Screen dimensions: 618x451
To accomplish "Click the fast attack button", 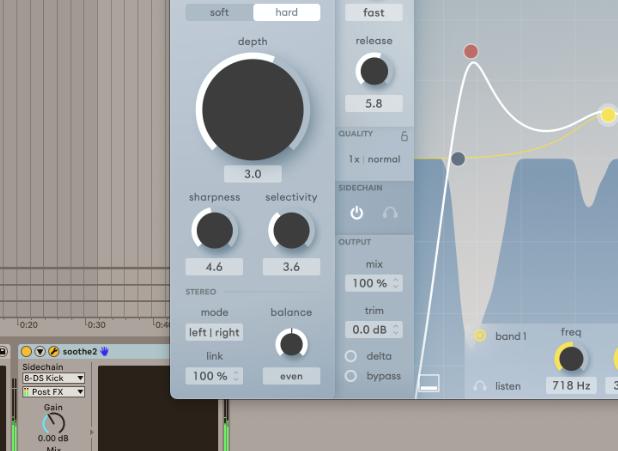I will [x=373, y=13].
